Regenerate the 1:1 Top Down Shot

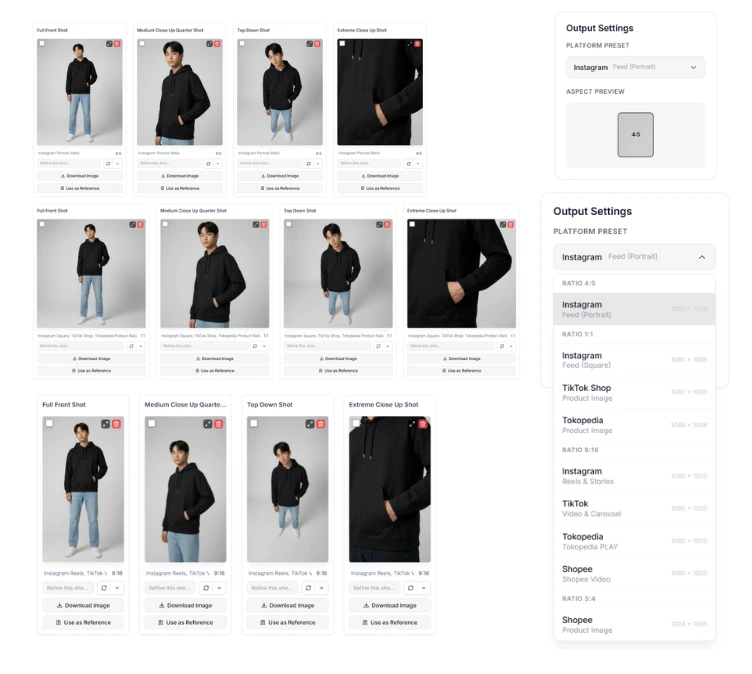[x=378, y=346]
